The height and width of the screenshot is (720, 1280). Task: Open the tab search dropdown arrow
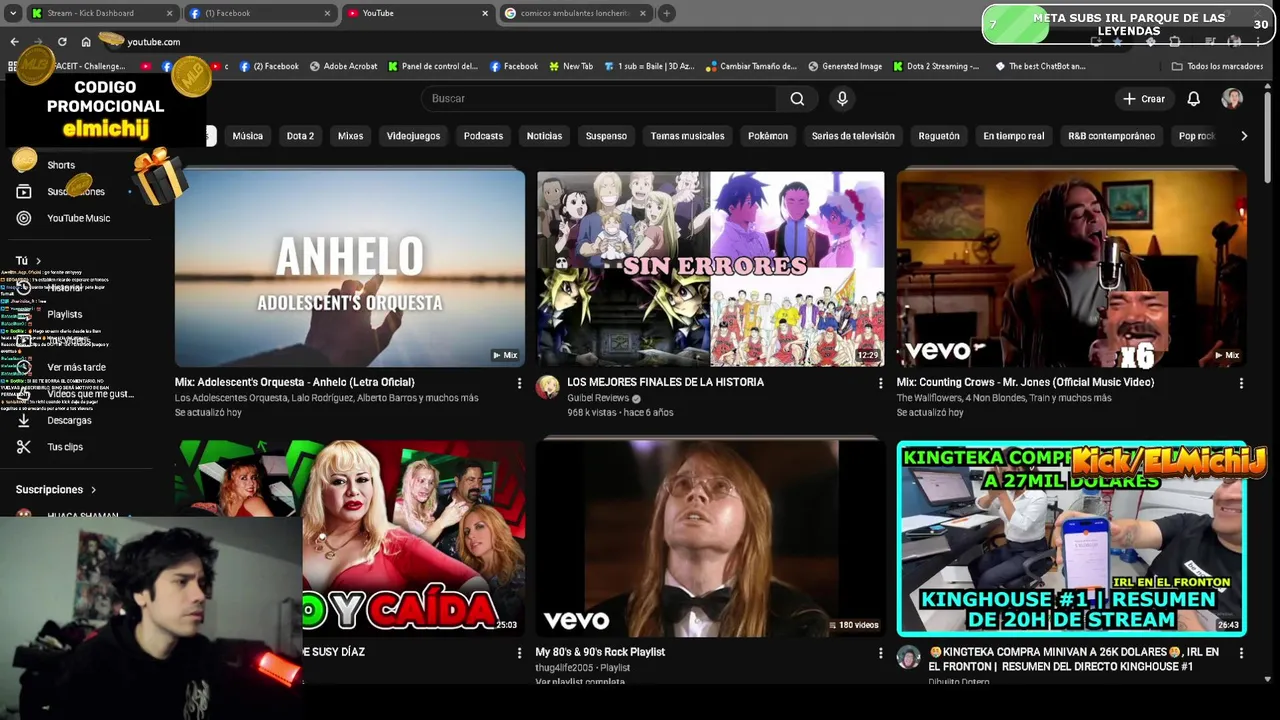(12, 13)
